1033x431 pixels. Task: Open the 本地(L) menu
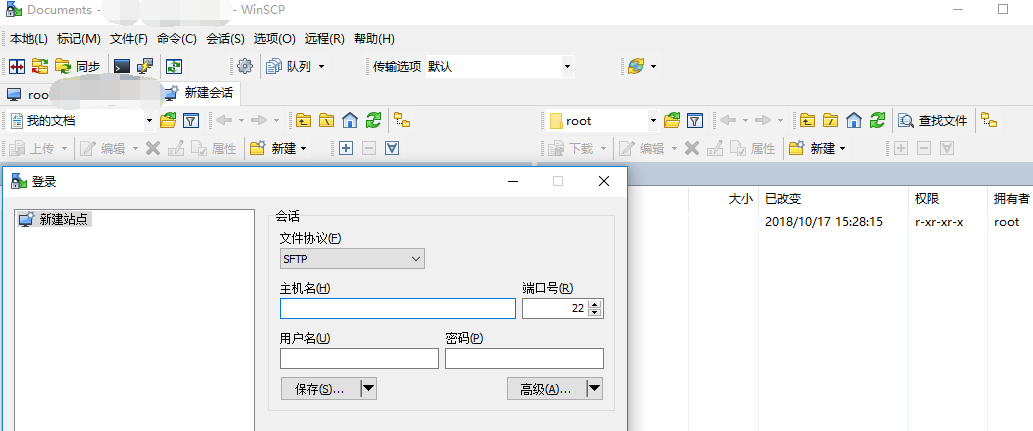coord(28,38)
